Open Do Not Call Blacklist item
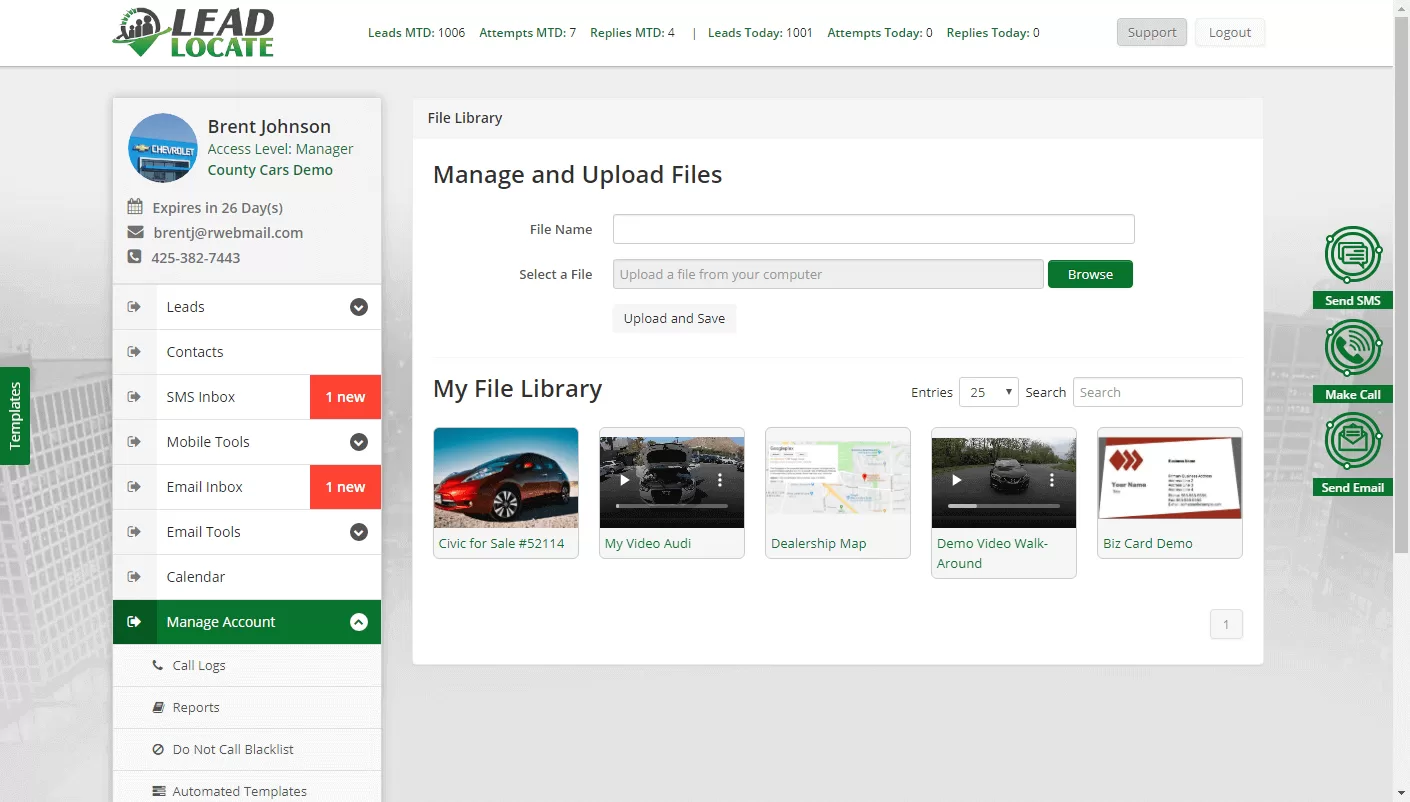 point(247,749)
